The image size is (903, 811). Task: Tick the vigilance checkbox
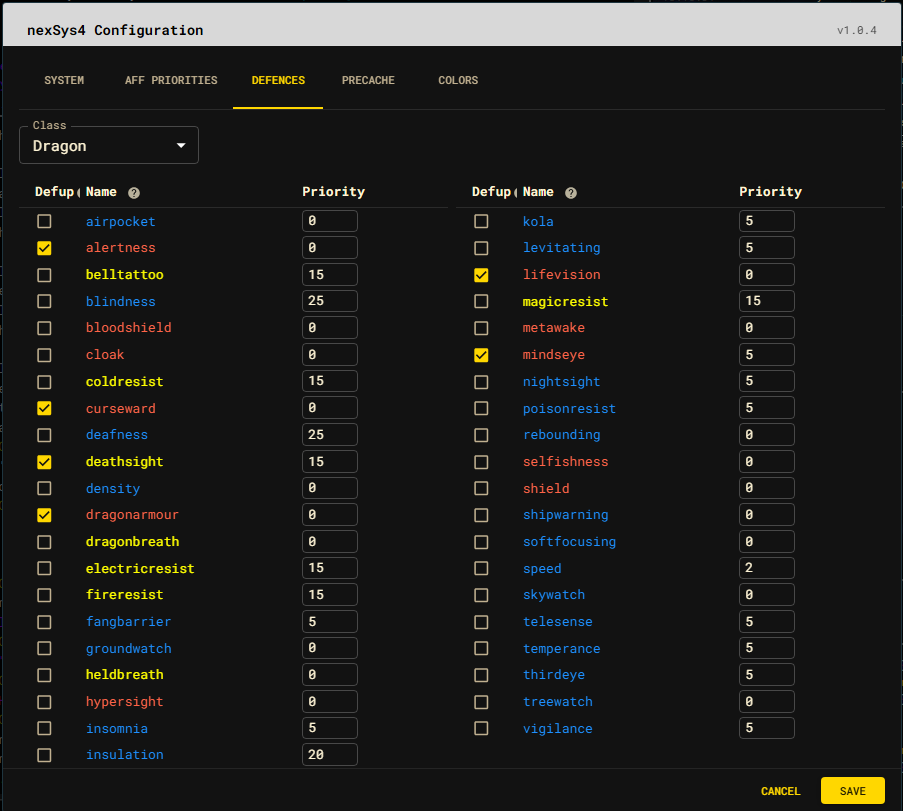point(481,729)
